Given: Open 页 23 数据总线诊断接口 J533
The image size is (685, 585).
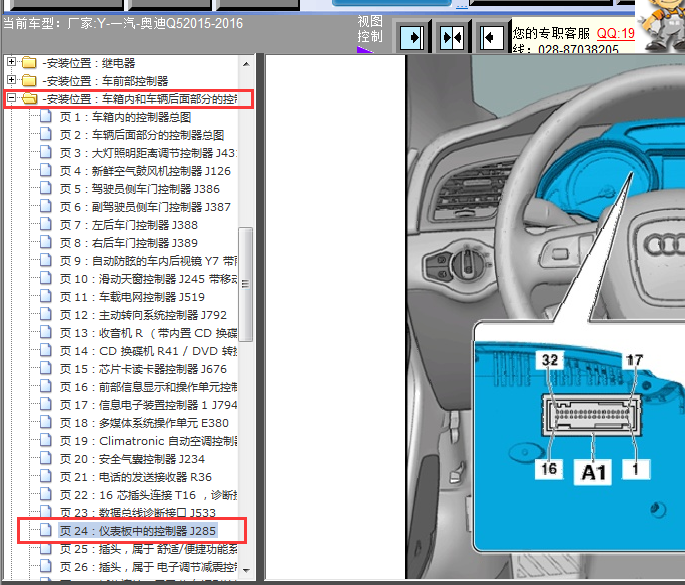Looking at the screenshot, I should coord(138,512).
